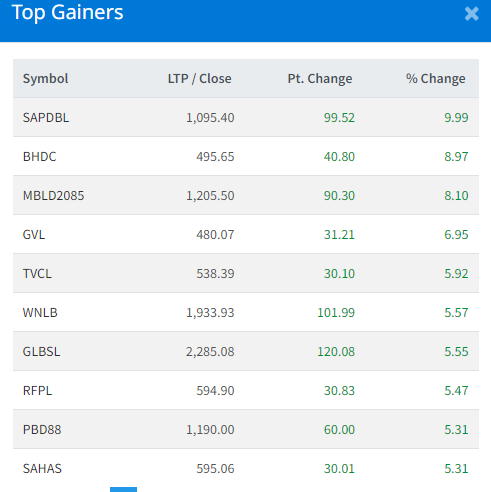Select the SAHAS symbol
Viewport: 491px width, 492px height.
pyautogui.click(x=42, y=469)
